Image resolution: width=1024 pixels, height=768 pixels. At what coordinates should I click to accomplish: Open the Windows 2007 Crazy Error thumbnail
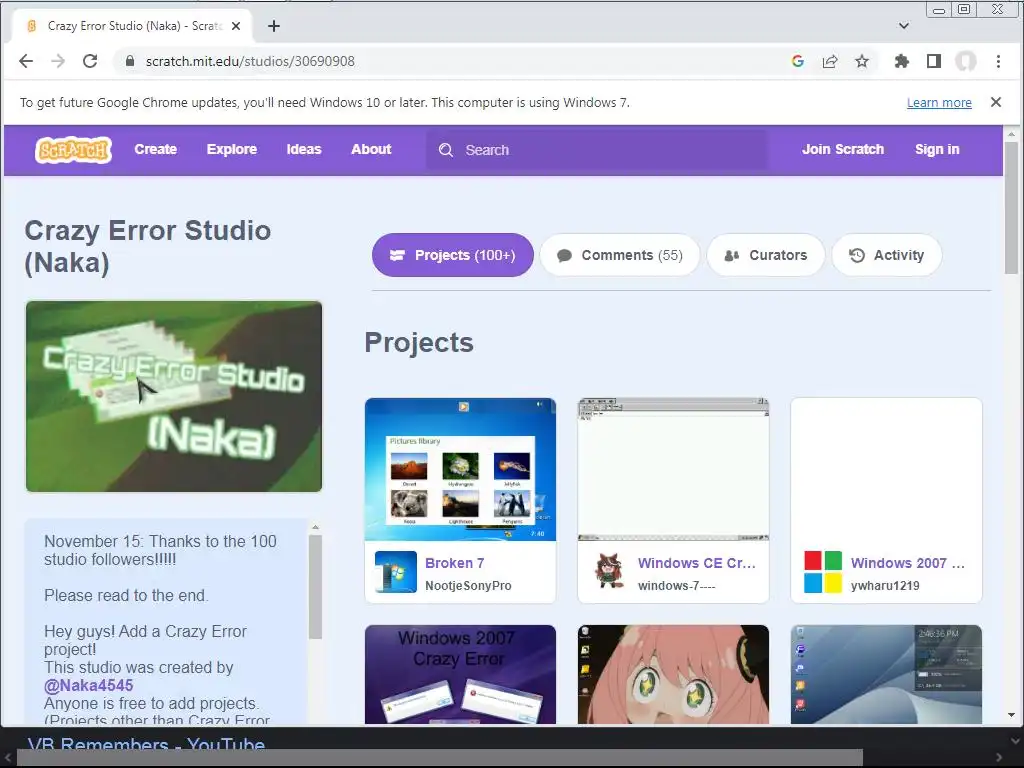pos(460,674)
